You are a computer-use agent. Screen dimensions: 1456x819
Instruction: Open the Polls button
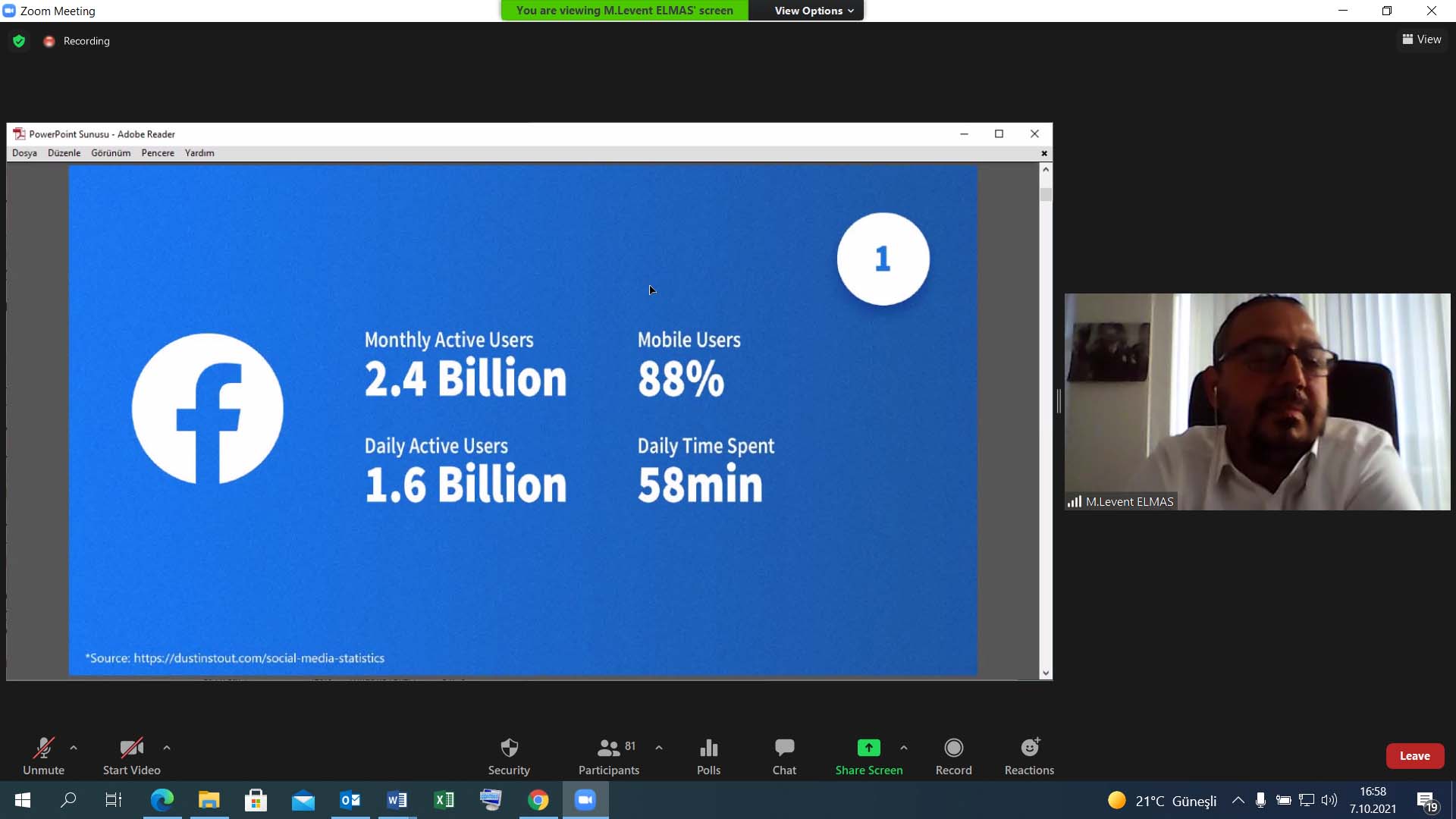(708, 756)
